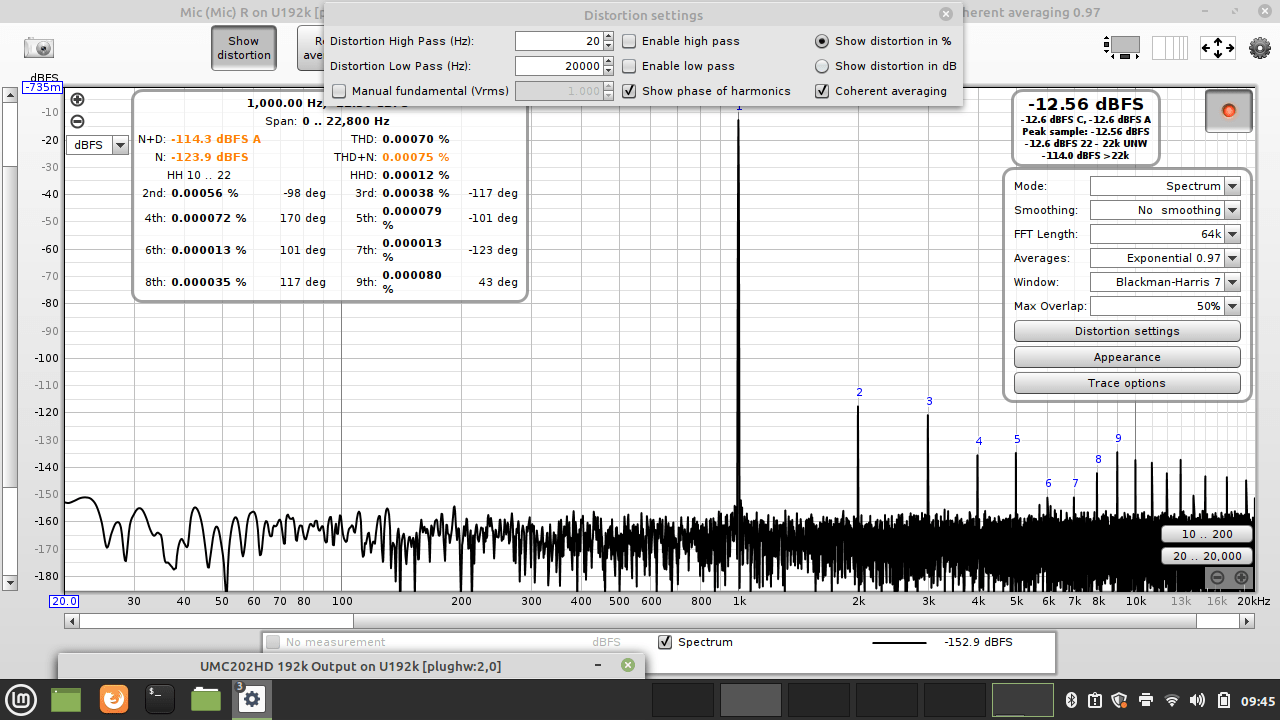Viewport: 1280px width, 720px height.
Task: Zoom in vertical axis with plus icon
Action: coord(78,100)
